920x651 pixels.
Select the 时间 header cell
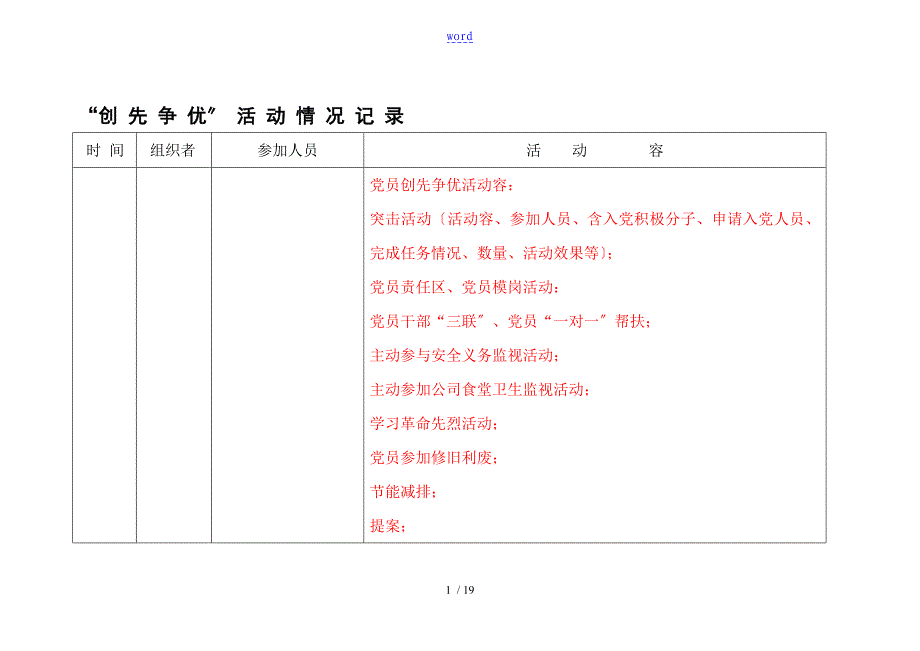pyautogui.click(x=104, y=151)
